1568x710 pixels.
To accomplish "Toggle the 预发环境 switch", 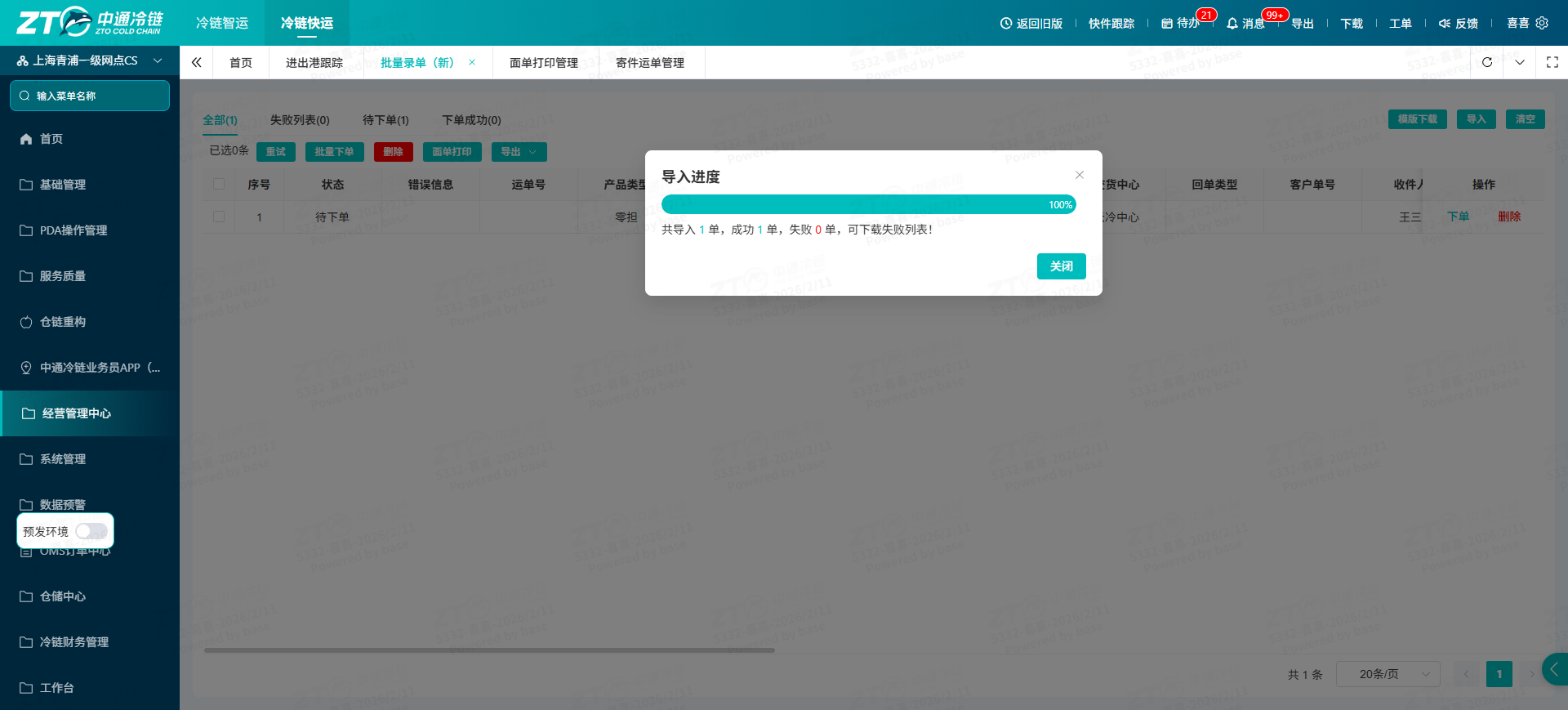I will [91, 531].
